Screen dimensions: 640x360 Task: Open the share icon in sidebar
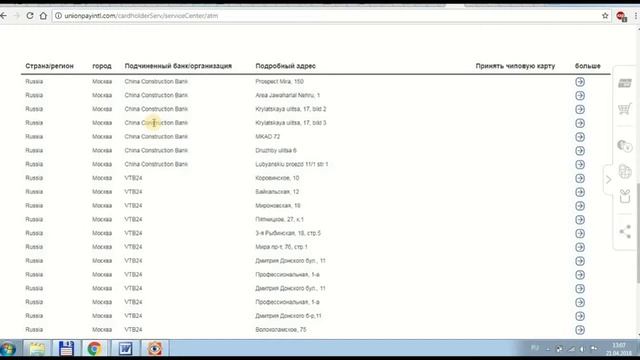click(x=625, y=231)
